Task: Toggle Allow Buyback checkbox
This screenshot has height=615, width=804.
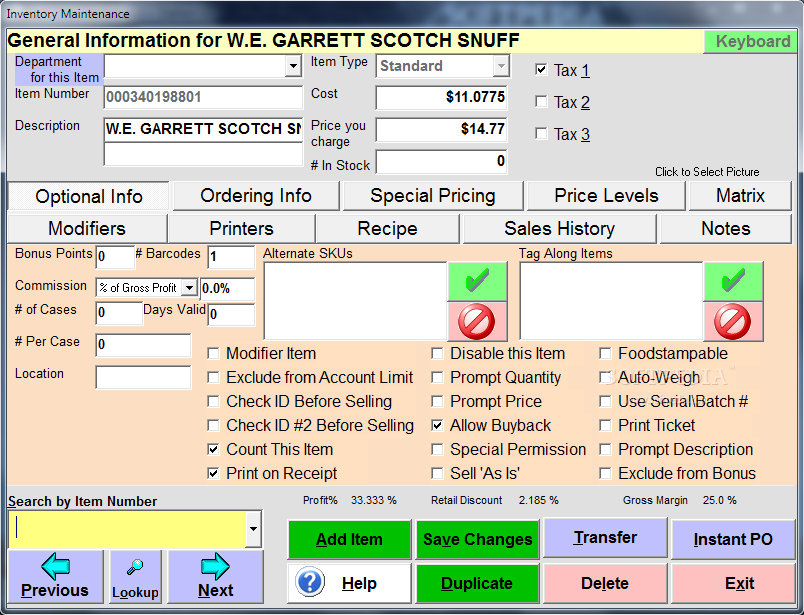Action: [437, 425]
